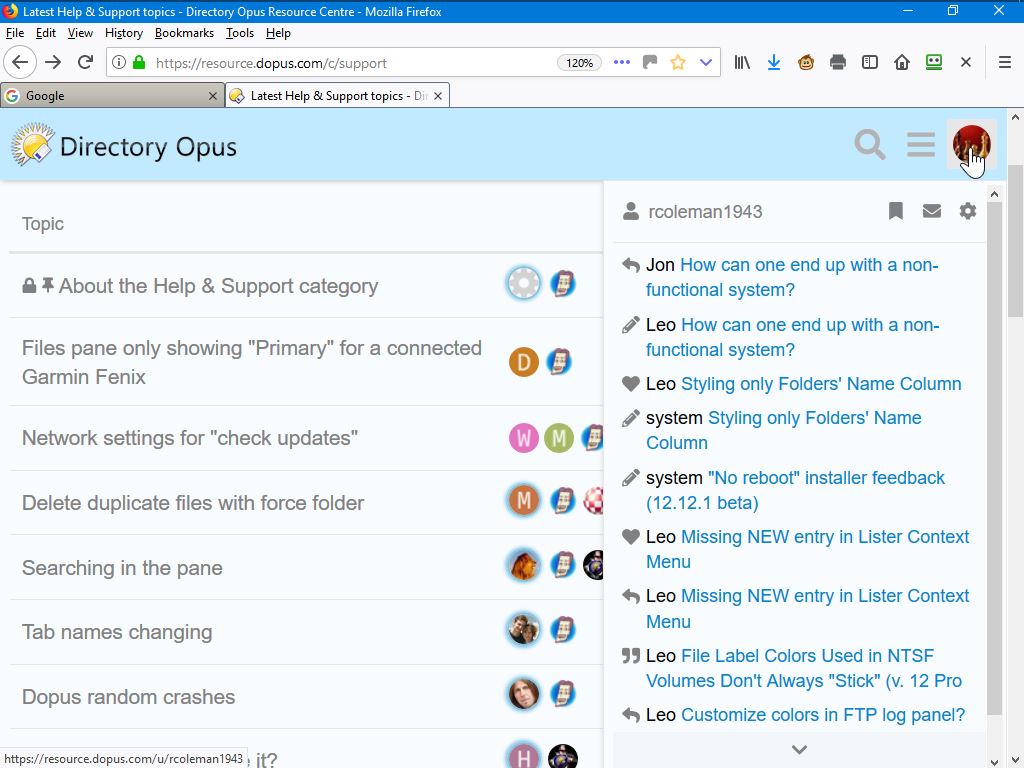Click the stop/close X icon in toolbar
The width and height of the screenshot is (1024, 768).
coord(966,63)
